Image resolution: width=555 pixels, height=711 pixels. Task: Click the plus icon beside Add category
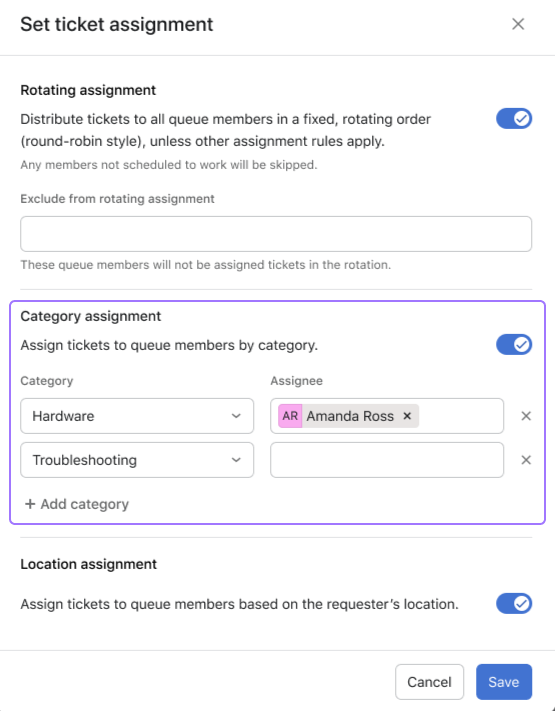click(x=30, y=504)
